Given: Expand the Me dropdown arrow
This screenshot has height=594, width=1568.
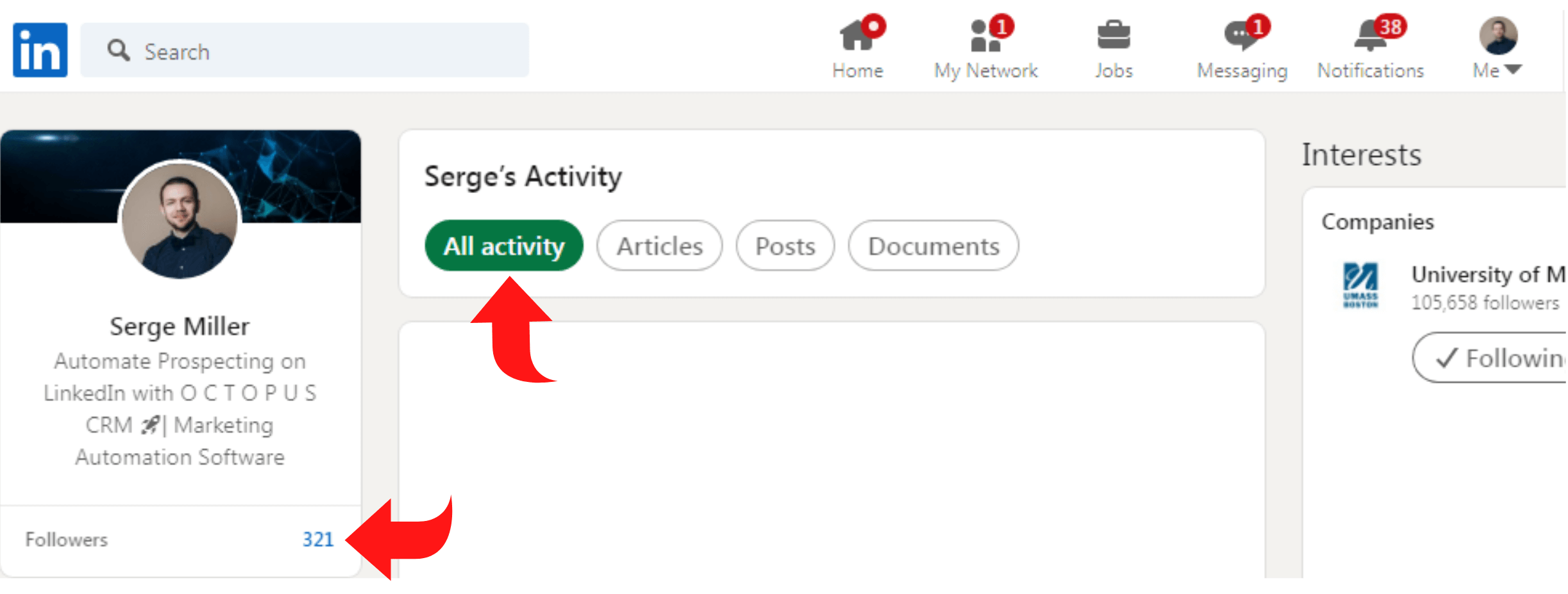Looking at the screenshot, I should [1513, 69].
